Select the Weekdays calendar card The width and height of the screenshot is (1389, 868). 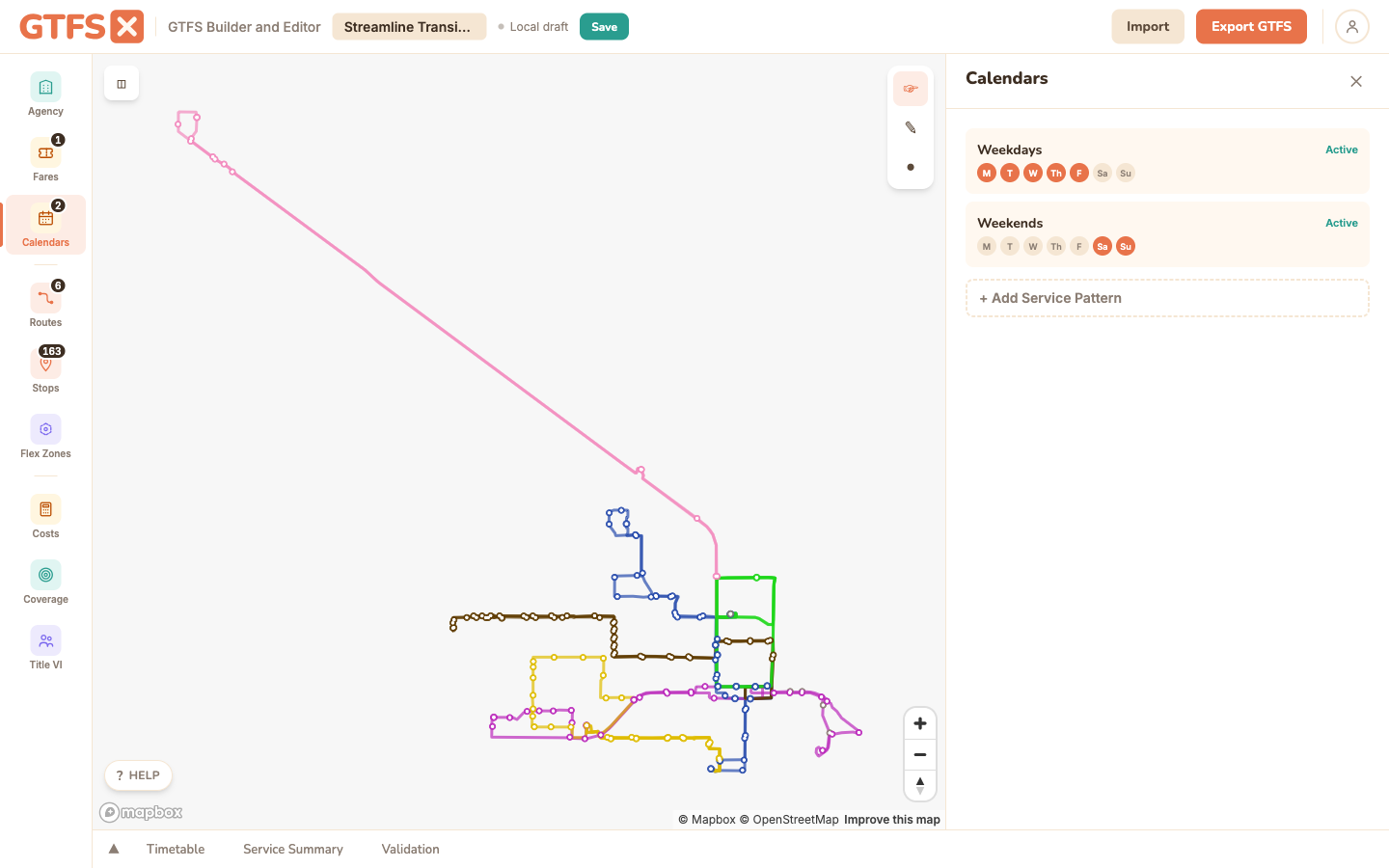click(x=1167, y=161)
